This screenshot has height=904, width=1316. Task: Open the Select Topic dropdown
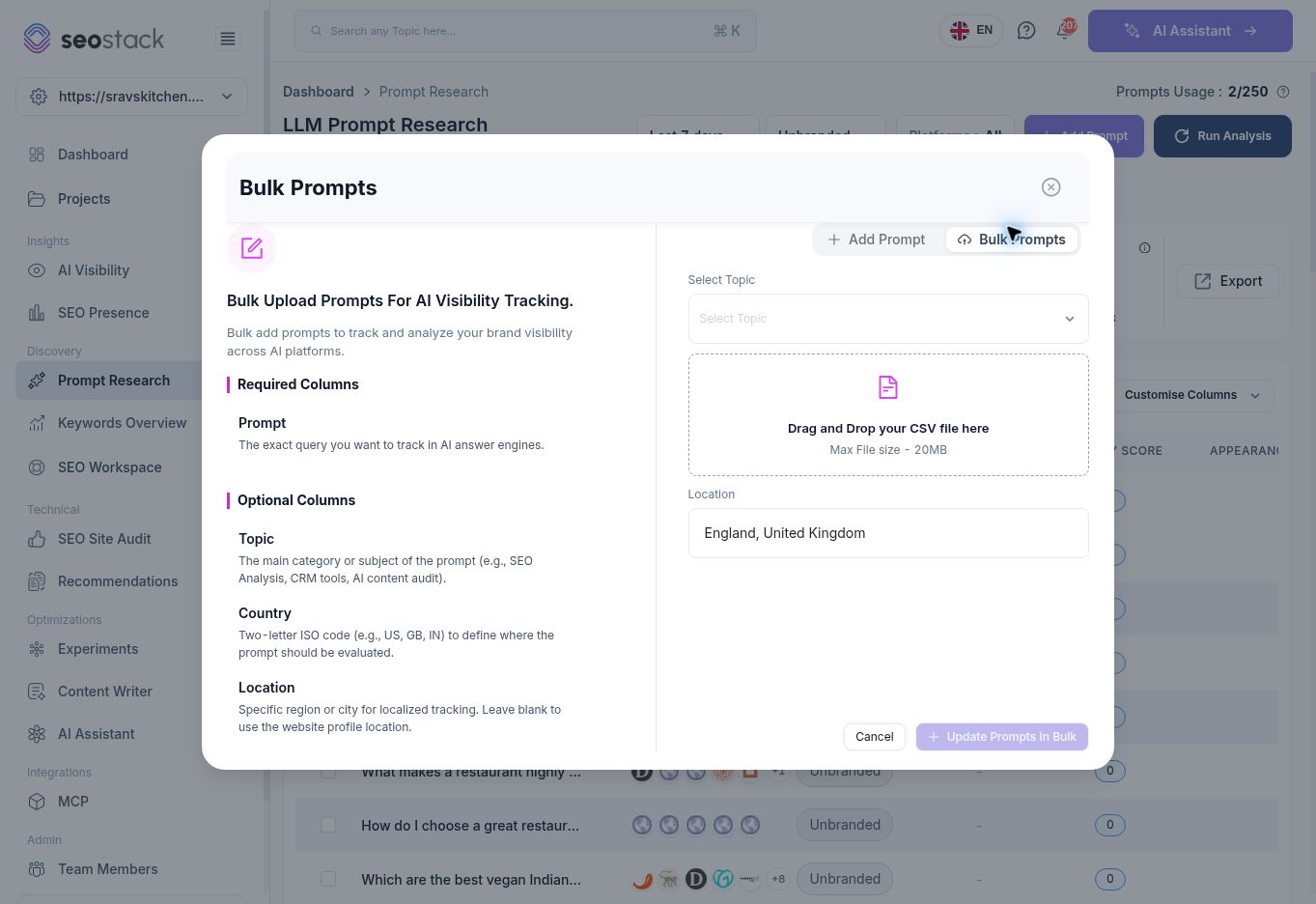[x=888, y=319]
